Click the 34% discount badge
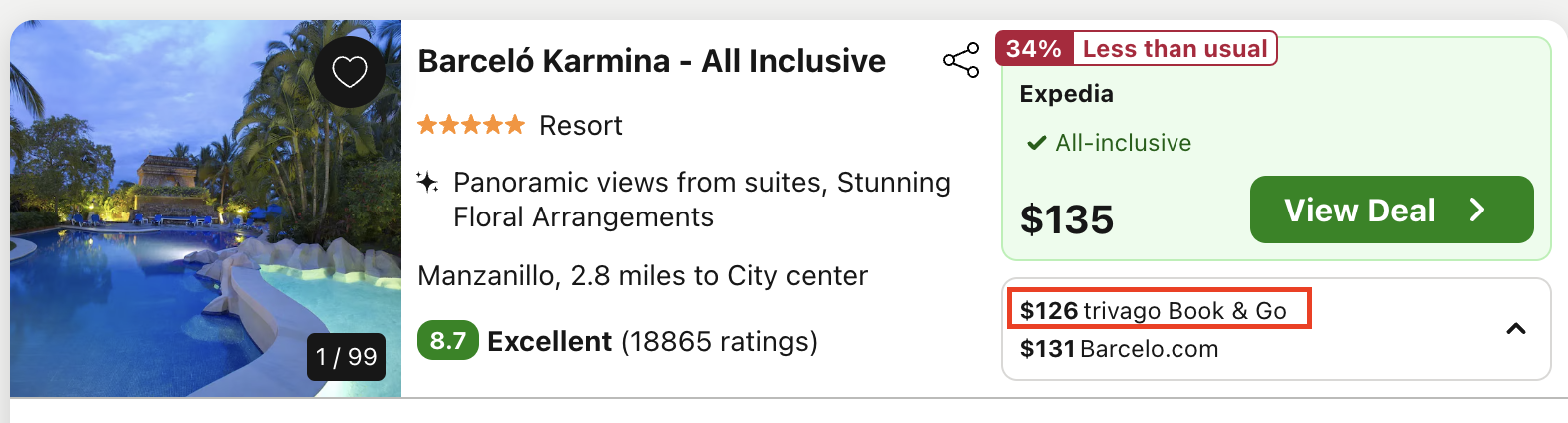The width and height of the screenshot is (1568, 423). pyautogui.click(x=1034, y=49)
